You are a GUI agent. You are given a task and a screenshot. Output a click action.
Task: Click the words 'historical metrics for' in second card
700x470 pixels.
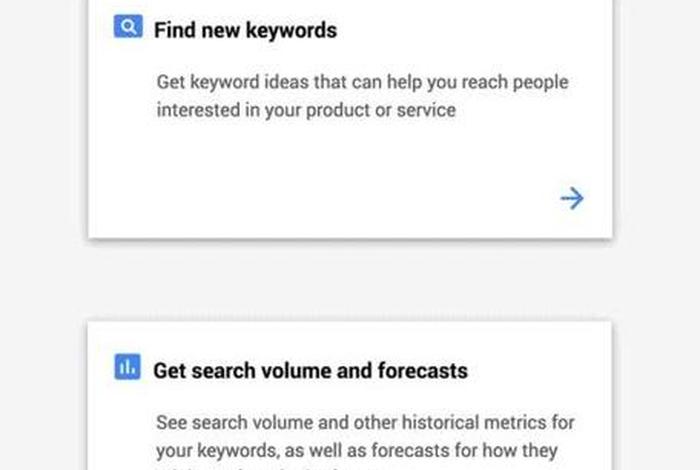[x=488, y=422]
